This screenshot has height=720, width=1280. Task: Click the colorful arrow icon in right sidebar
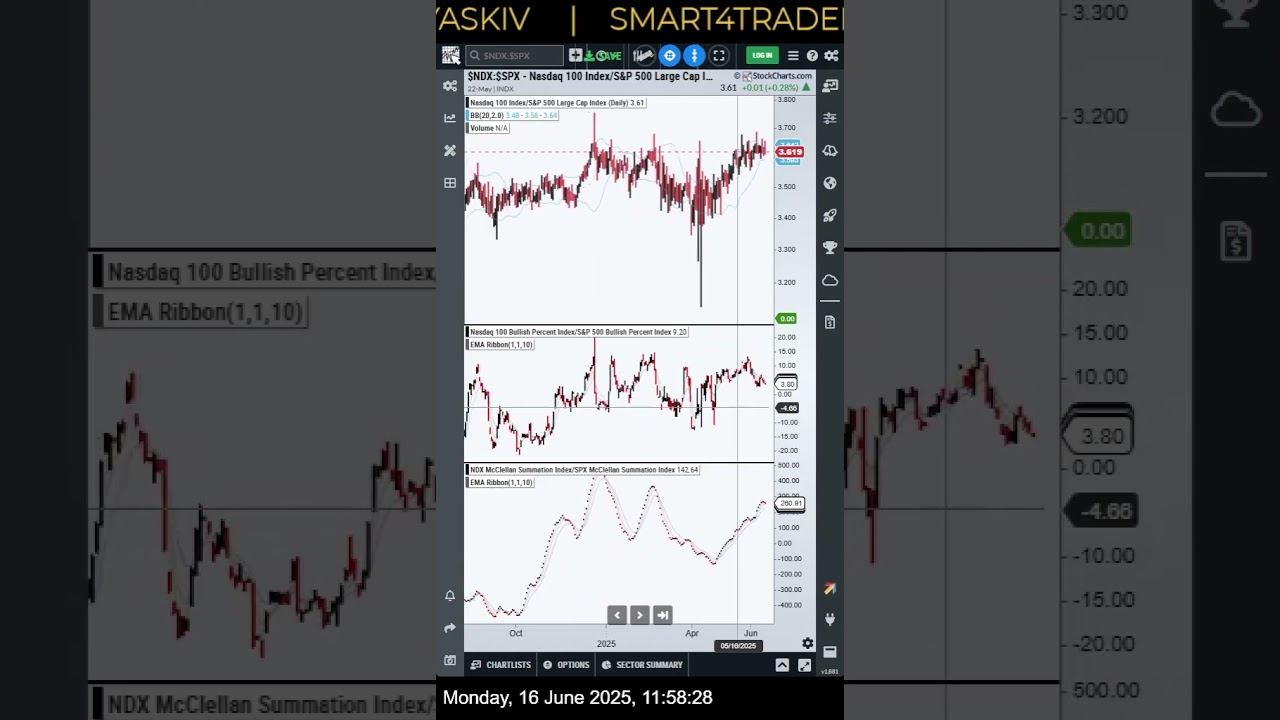(830, 589)
